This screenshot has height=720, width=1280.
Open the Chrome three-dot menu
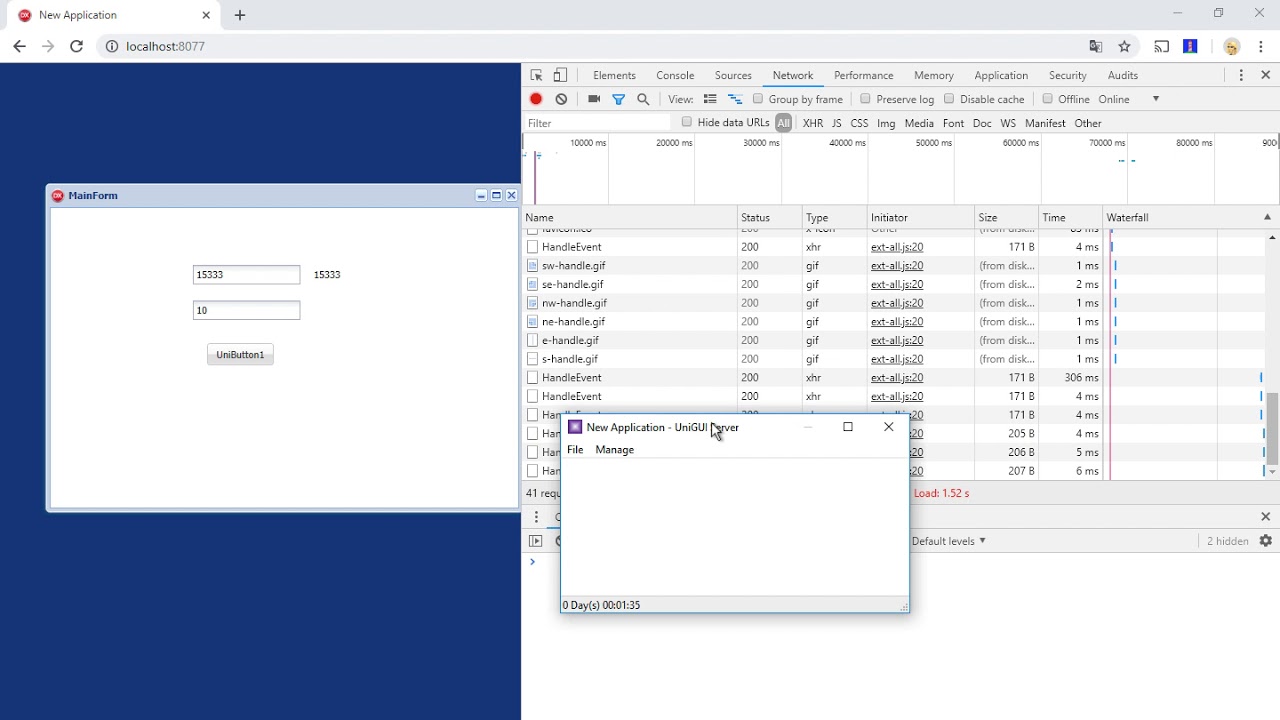point(1260,46)
